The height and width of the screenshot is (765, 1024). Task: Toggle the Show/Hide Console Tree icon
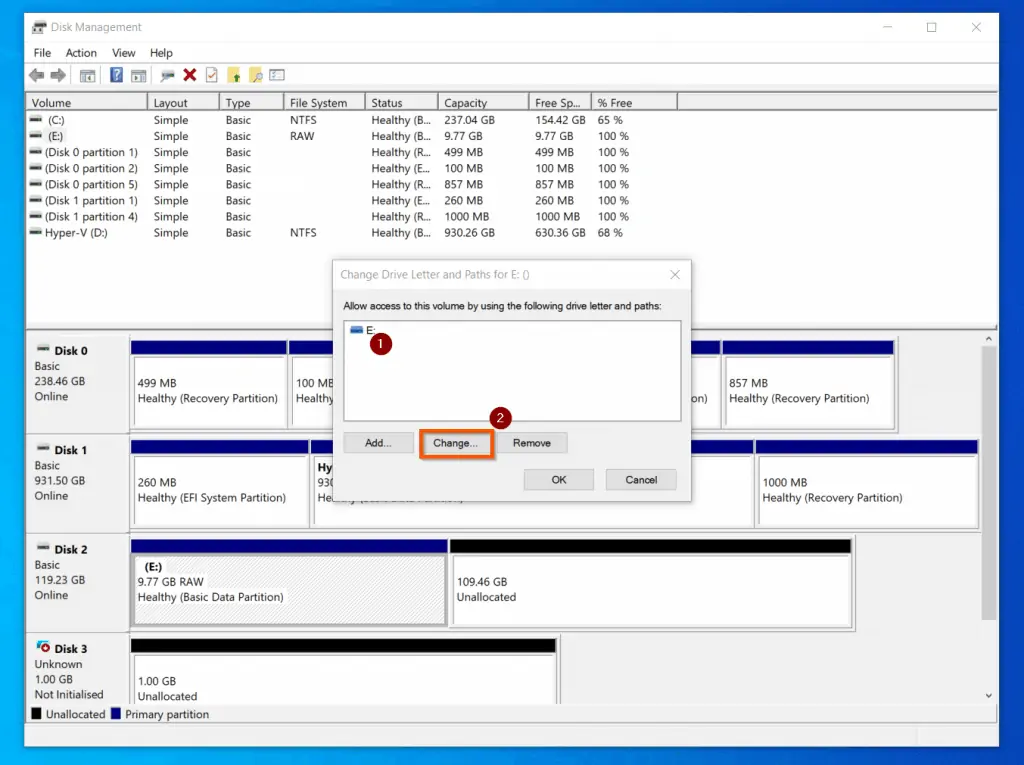pyautogui.click(x=88, y=76)
